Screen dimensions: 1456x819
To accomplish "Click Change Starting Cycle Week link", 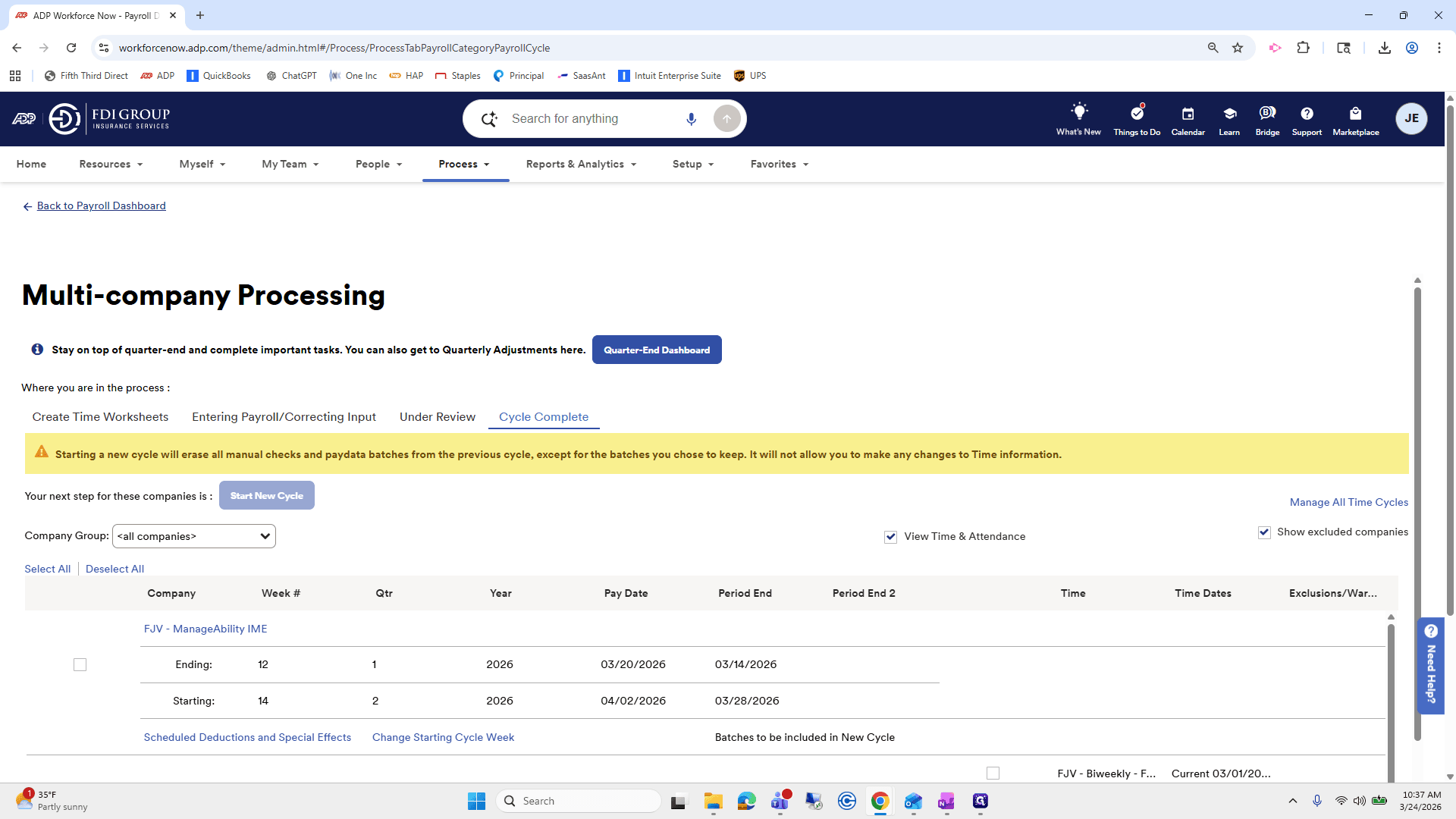I will coord(443,737).
